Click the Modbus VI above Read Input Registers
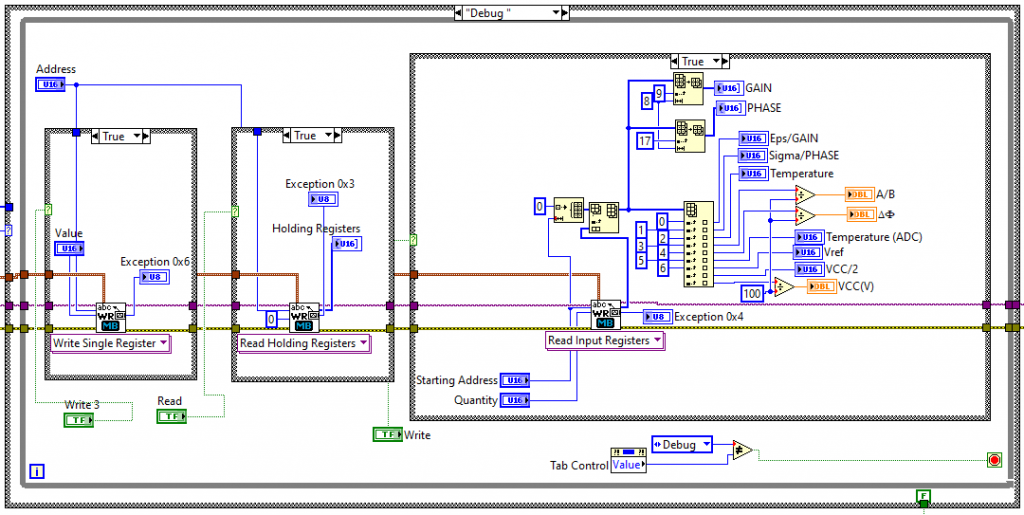 [x=606, y=315]
